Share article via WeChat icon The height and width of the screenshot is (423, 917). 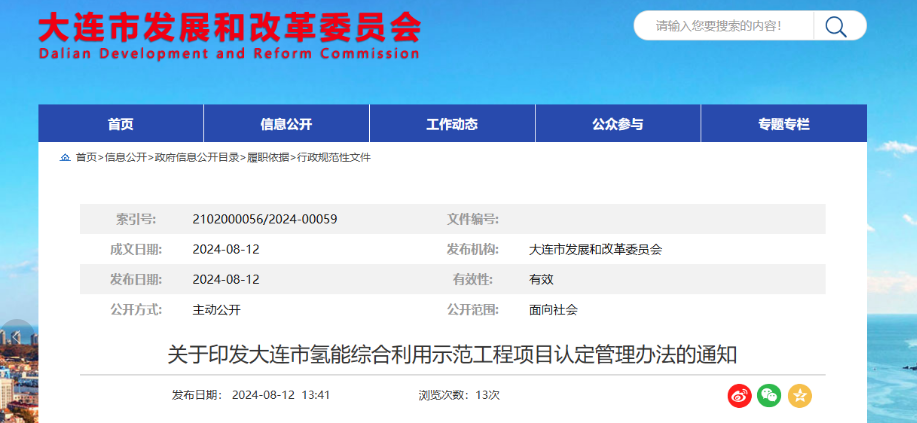(x=769, y=396)
